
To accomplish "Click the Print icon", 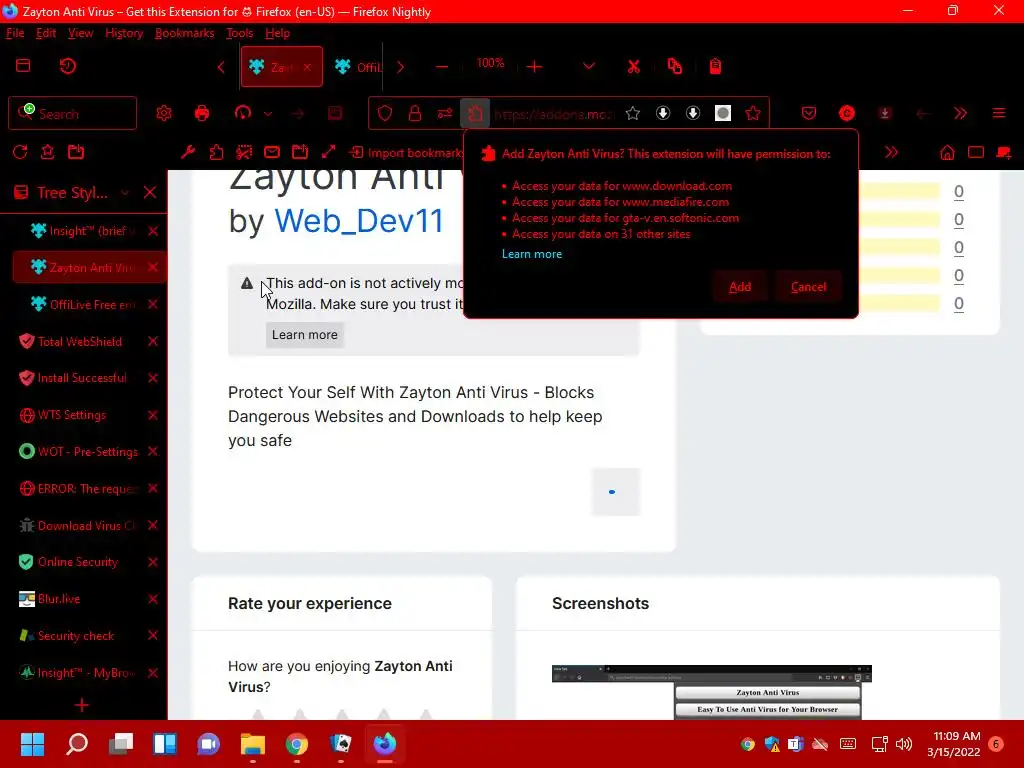I will [x=202, y=113].
